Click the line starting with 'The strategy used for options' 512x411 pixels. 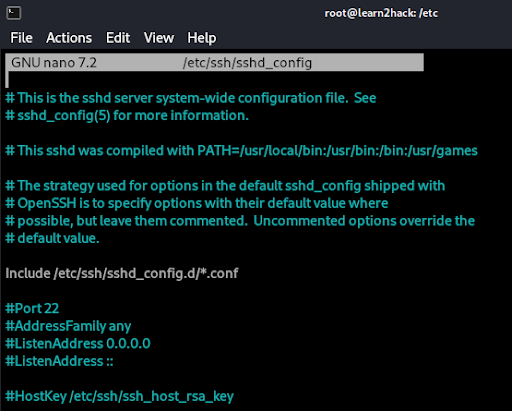click(225, 186)
